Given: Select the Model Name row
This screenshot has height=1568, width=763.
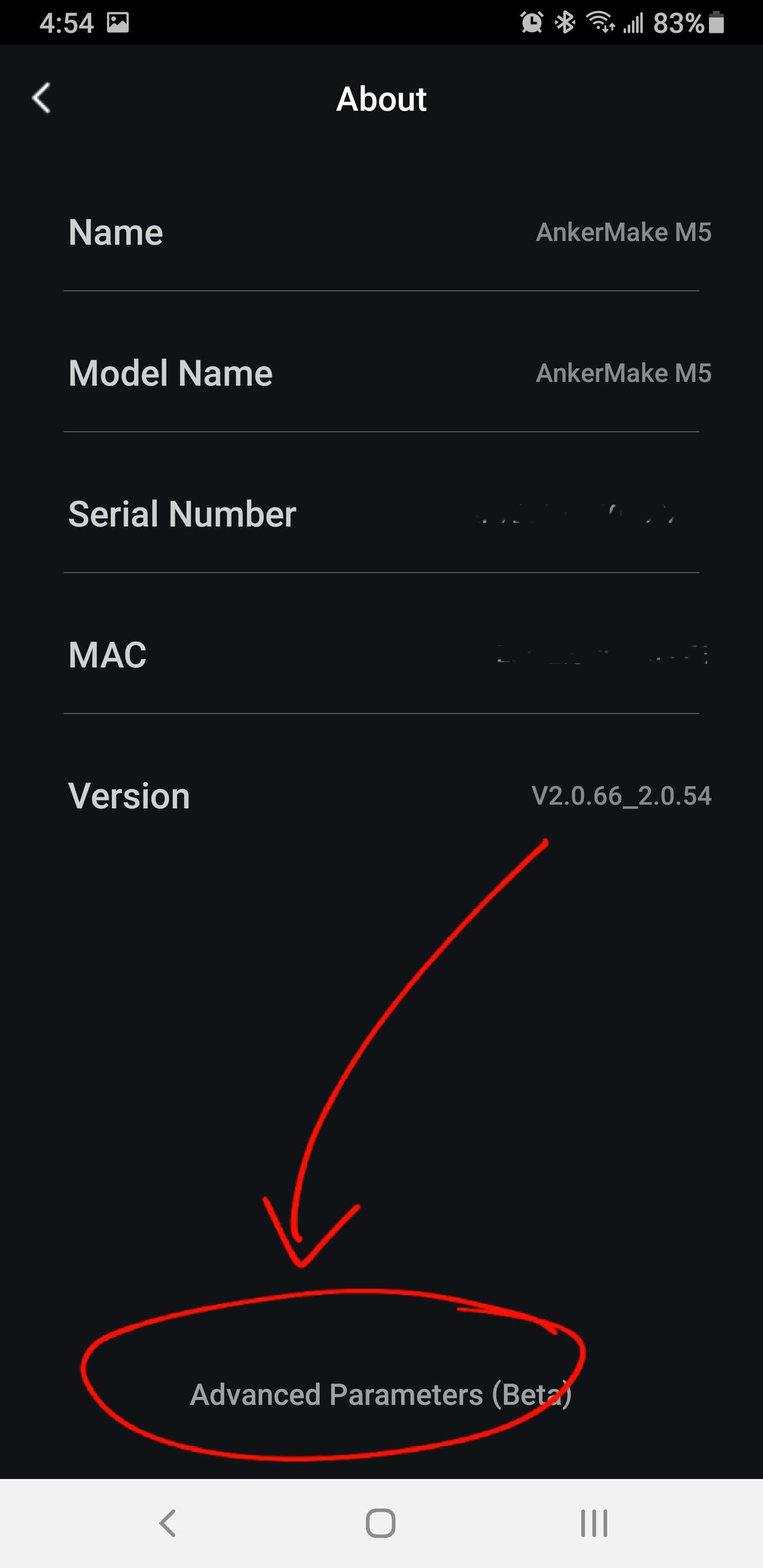Looking at the screenshot, I should [381, 373].
